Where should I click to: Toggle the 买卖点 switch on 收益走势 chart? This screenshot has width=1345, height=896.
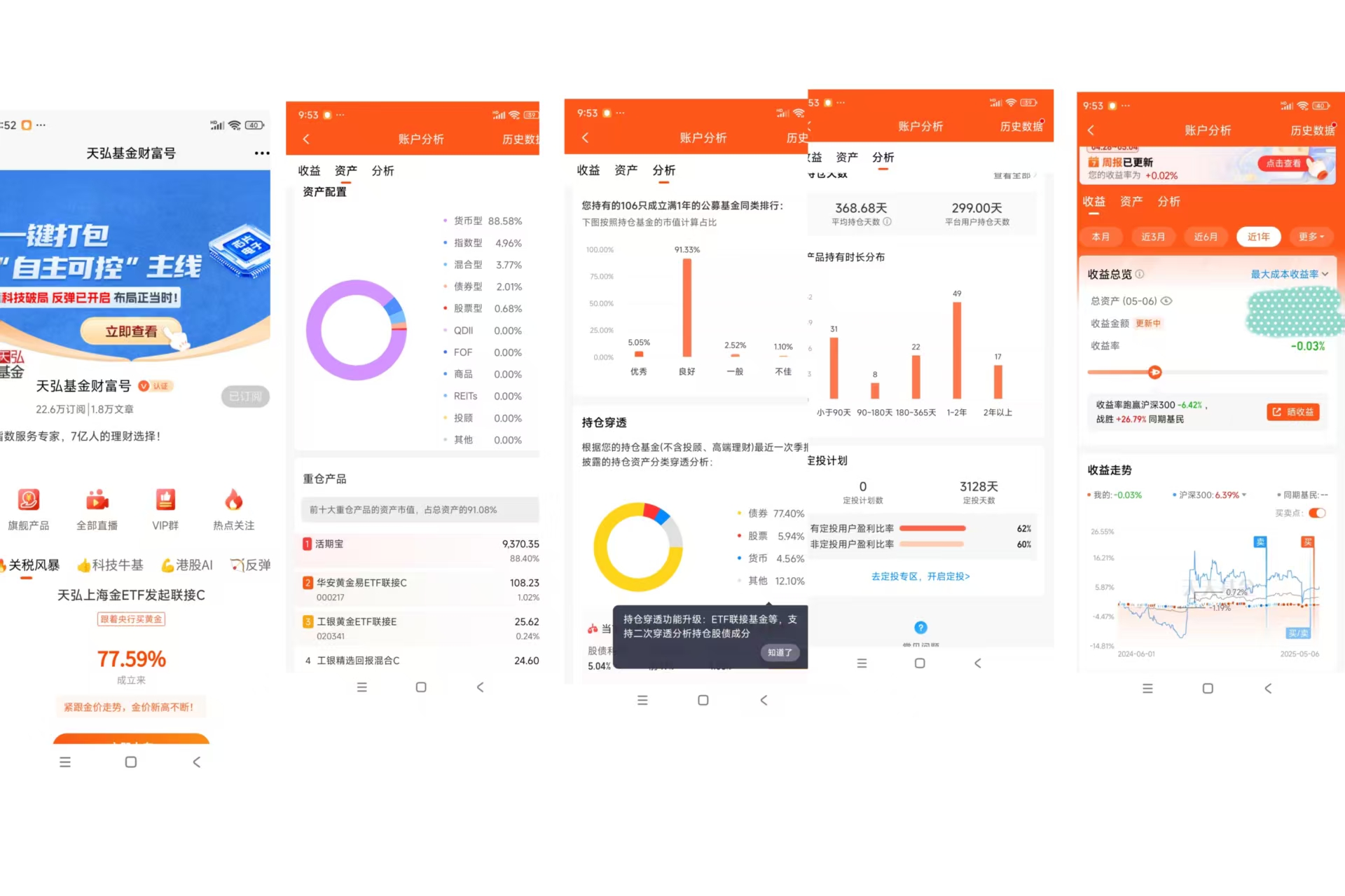[x=1317, y=513]
